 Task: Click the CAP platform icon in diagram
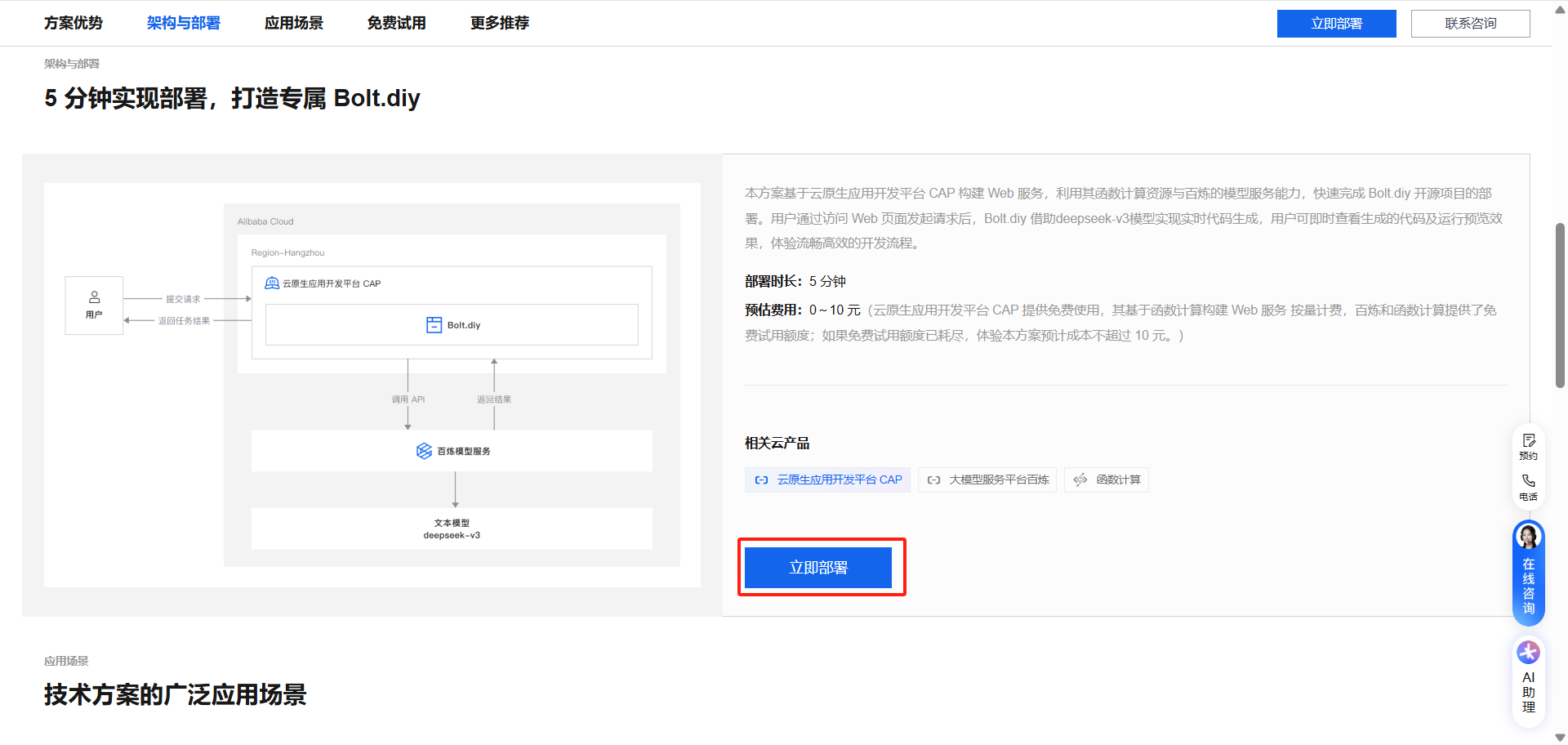coord(272,283)
